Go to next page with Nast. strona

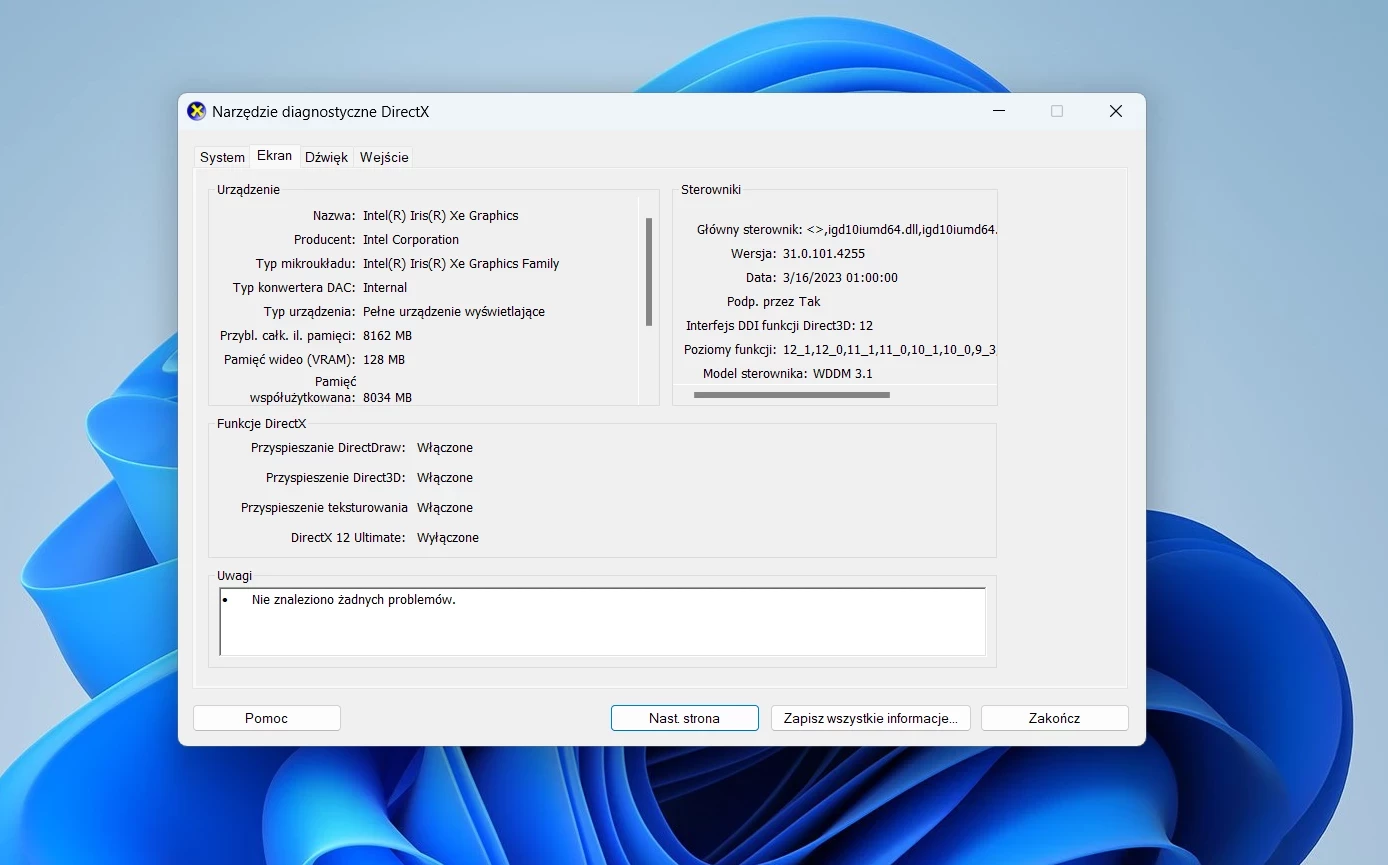tap(685, 718)
